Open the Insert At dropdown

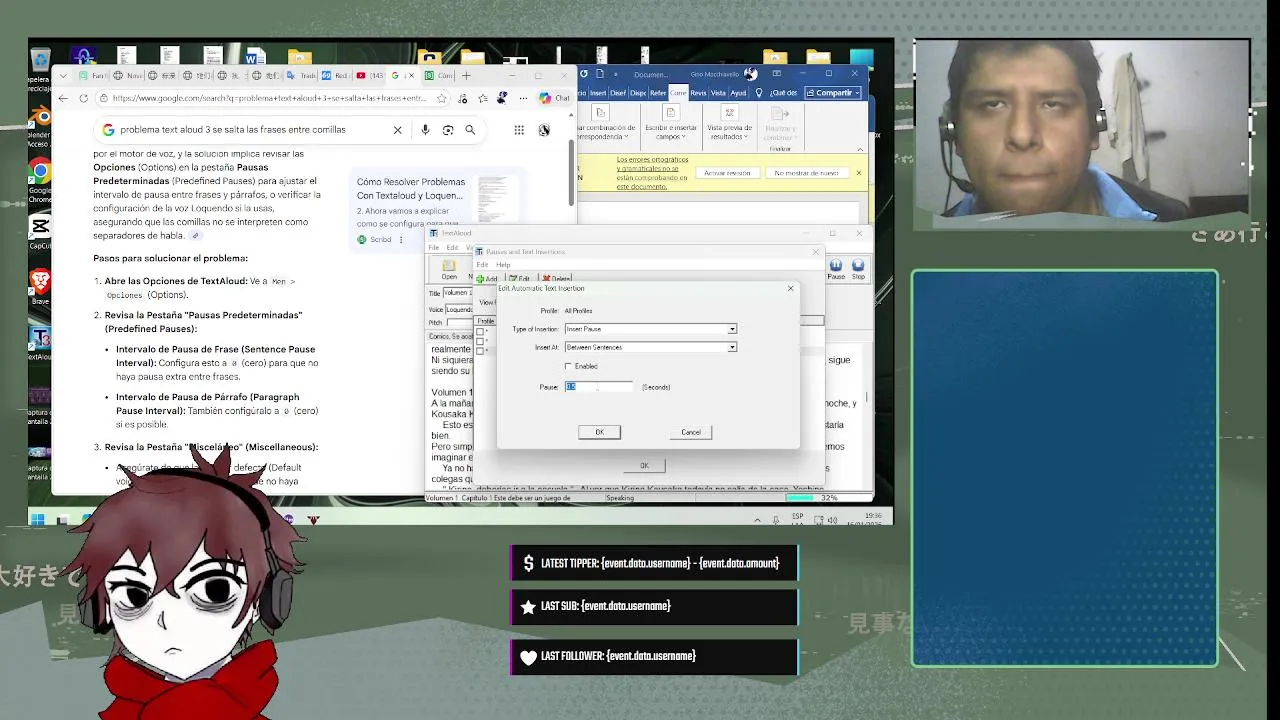[x=732, y=347]
